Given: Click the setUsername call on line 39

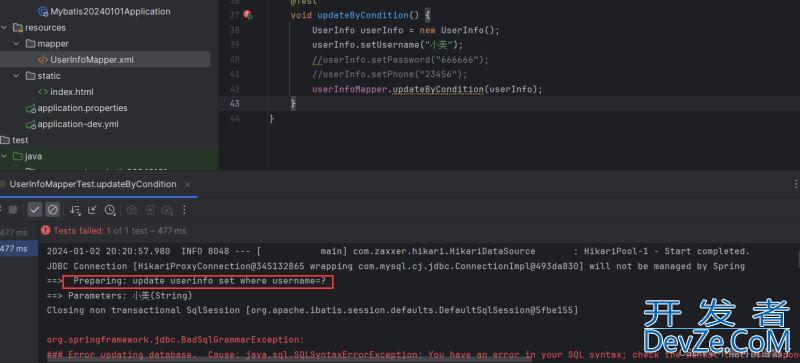Looking at the screenshot, I should (x=388, y=45).
